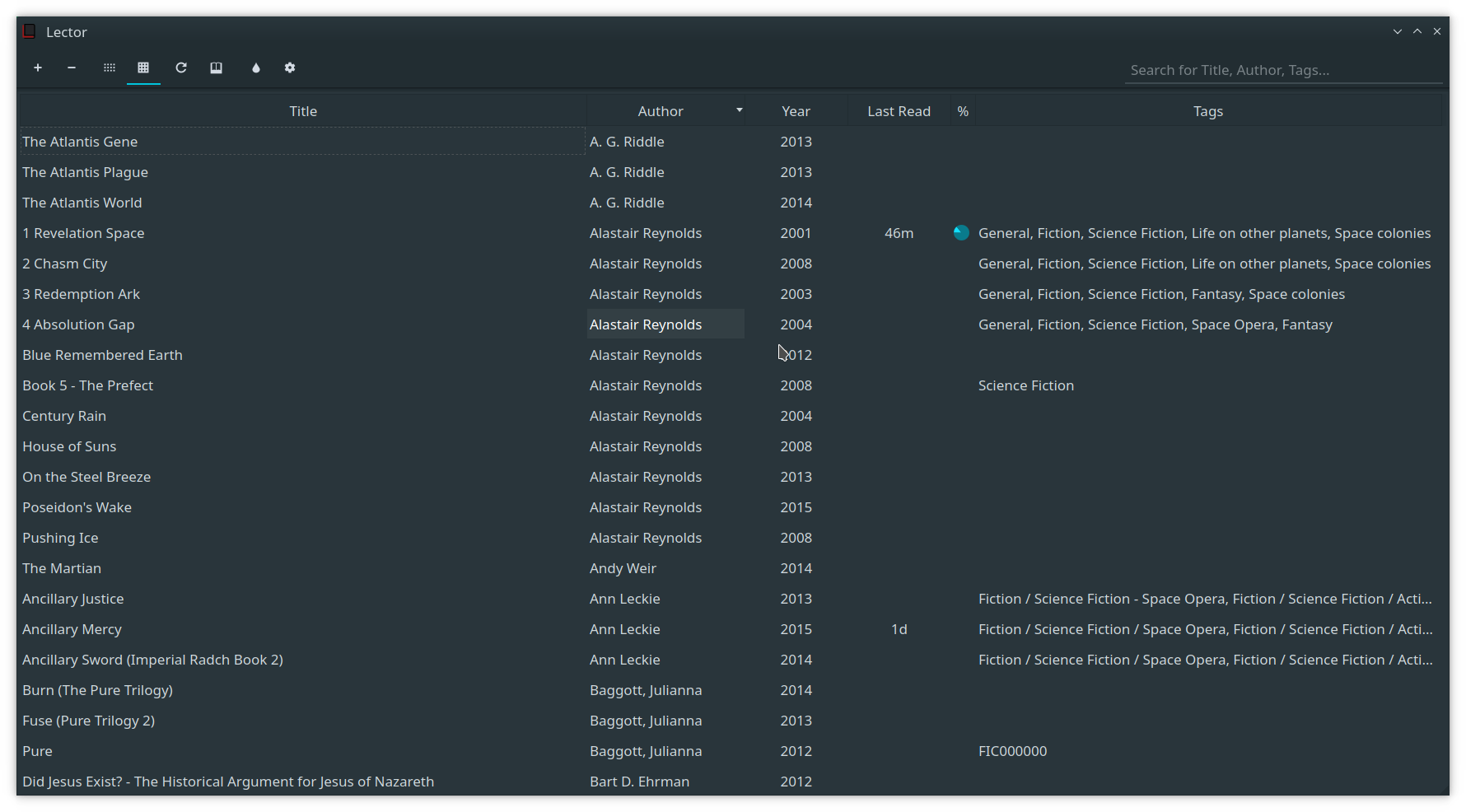Select the book The Martian
Screen dimensions: 1466x812
[62, 568]
